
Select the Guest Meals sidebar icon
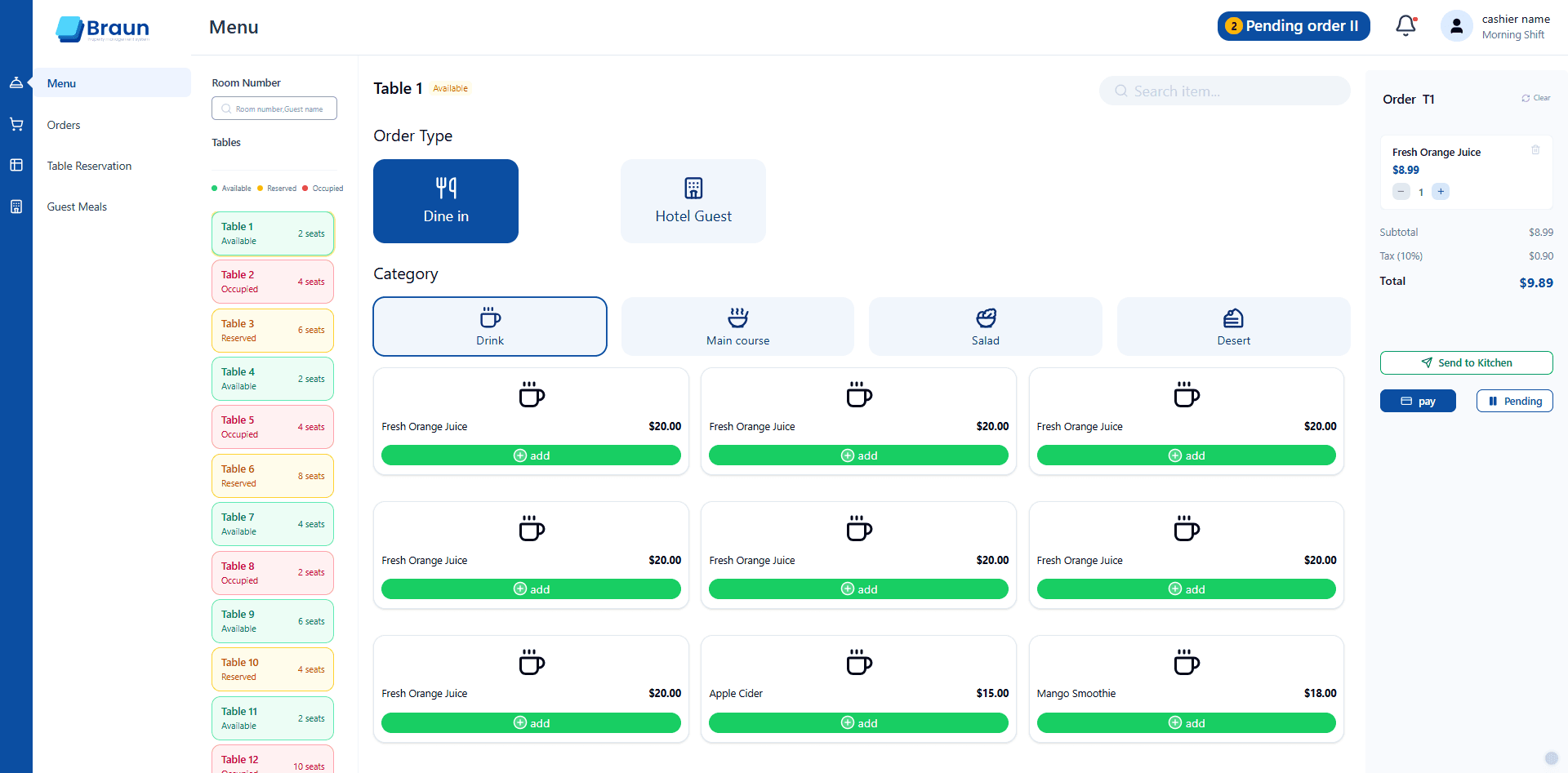click(16, 207)
